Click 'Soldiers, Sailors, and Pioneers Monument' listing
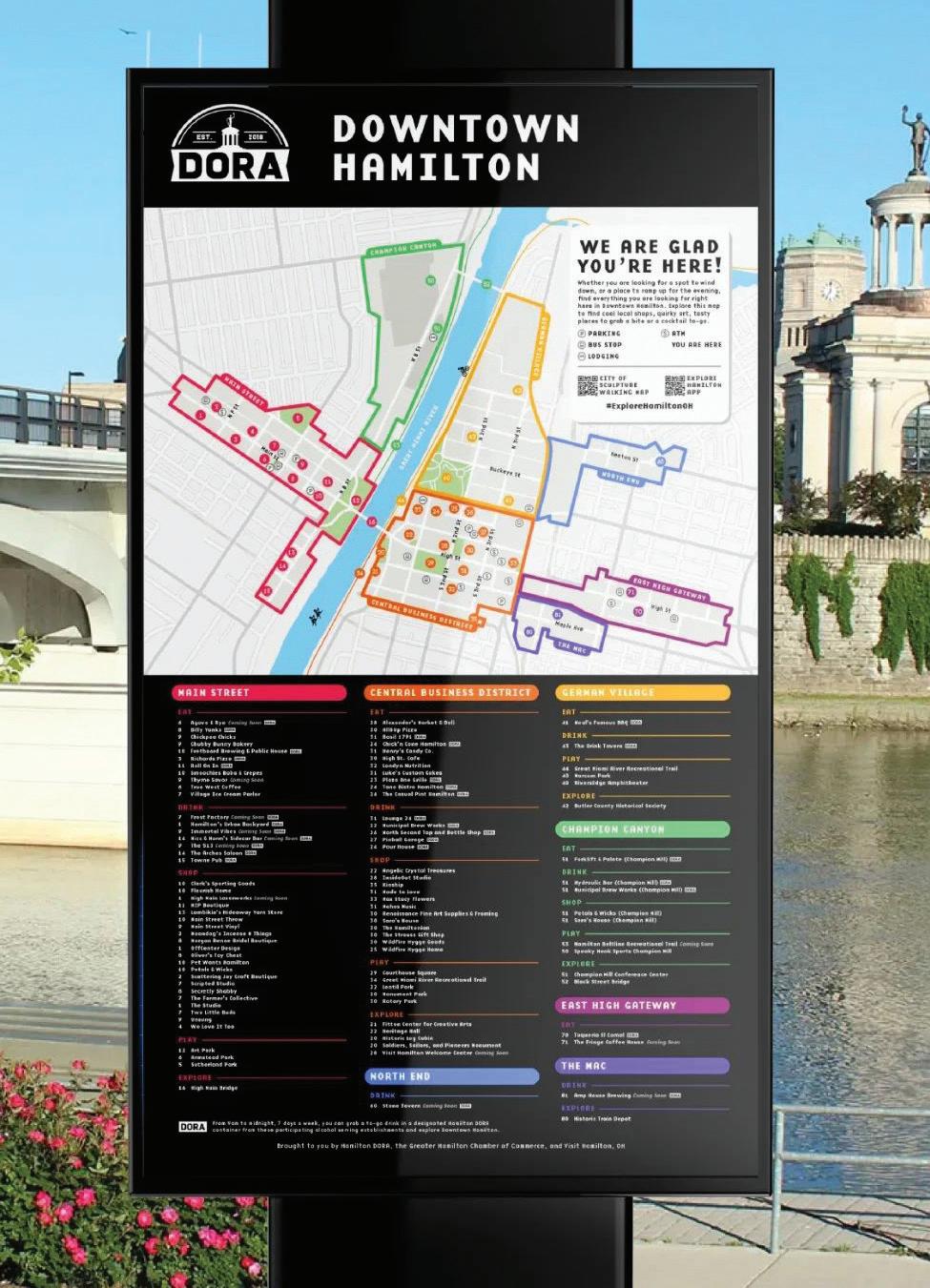930x1288 pixels. click(x=442, y=1046)
